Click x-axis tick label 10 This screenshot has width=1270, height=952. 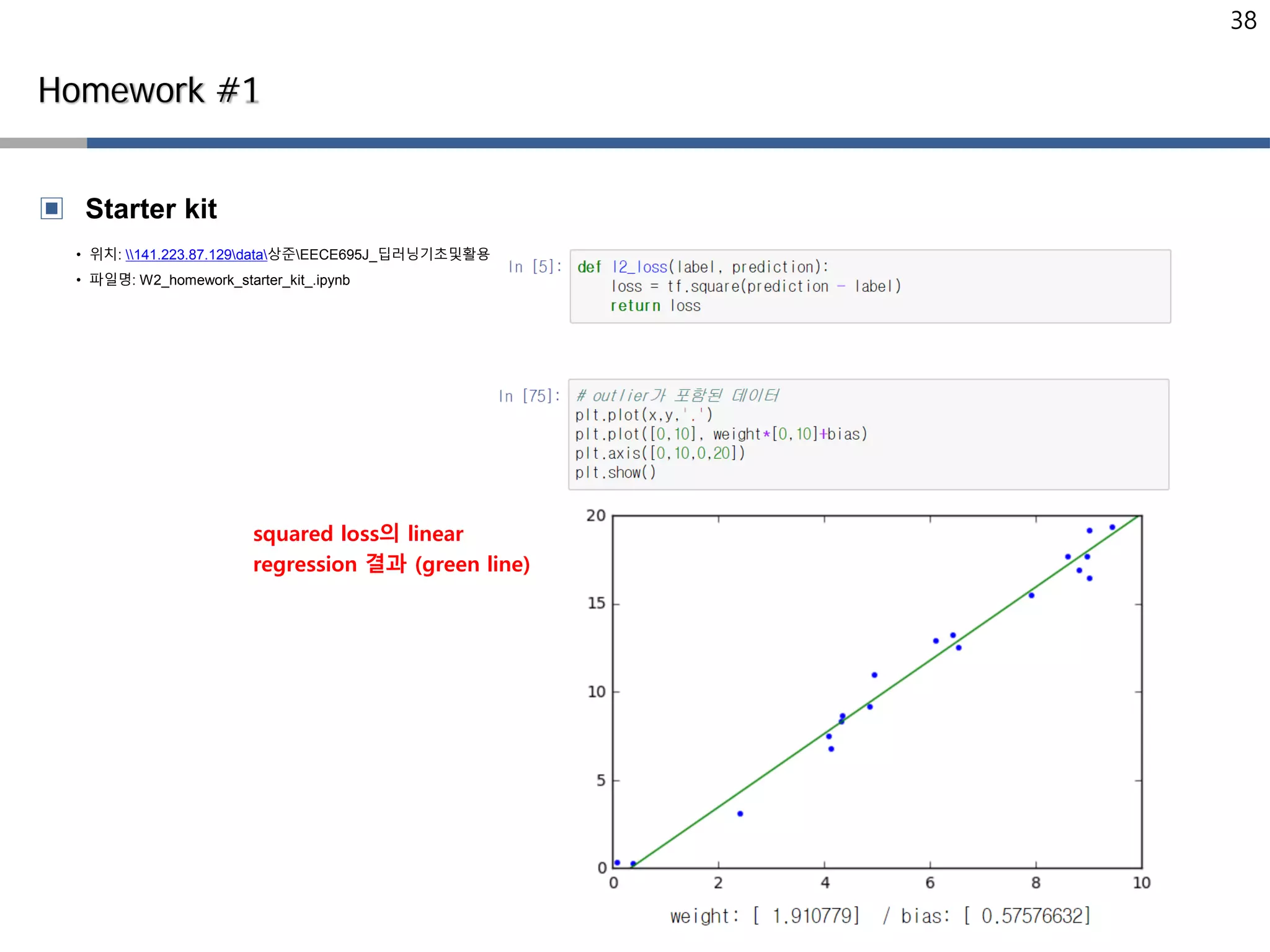(1142, 883)
